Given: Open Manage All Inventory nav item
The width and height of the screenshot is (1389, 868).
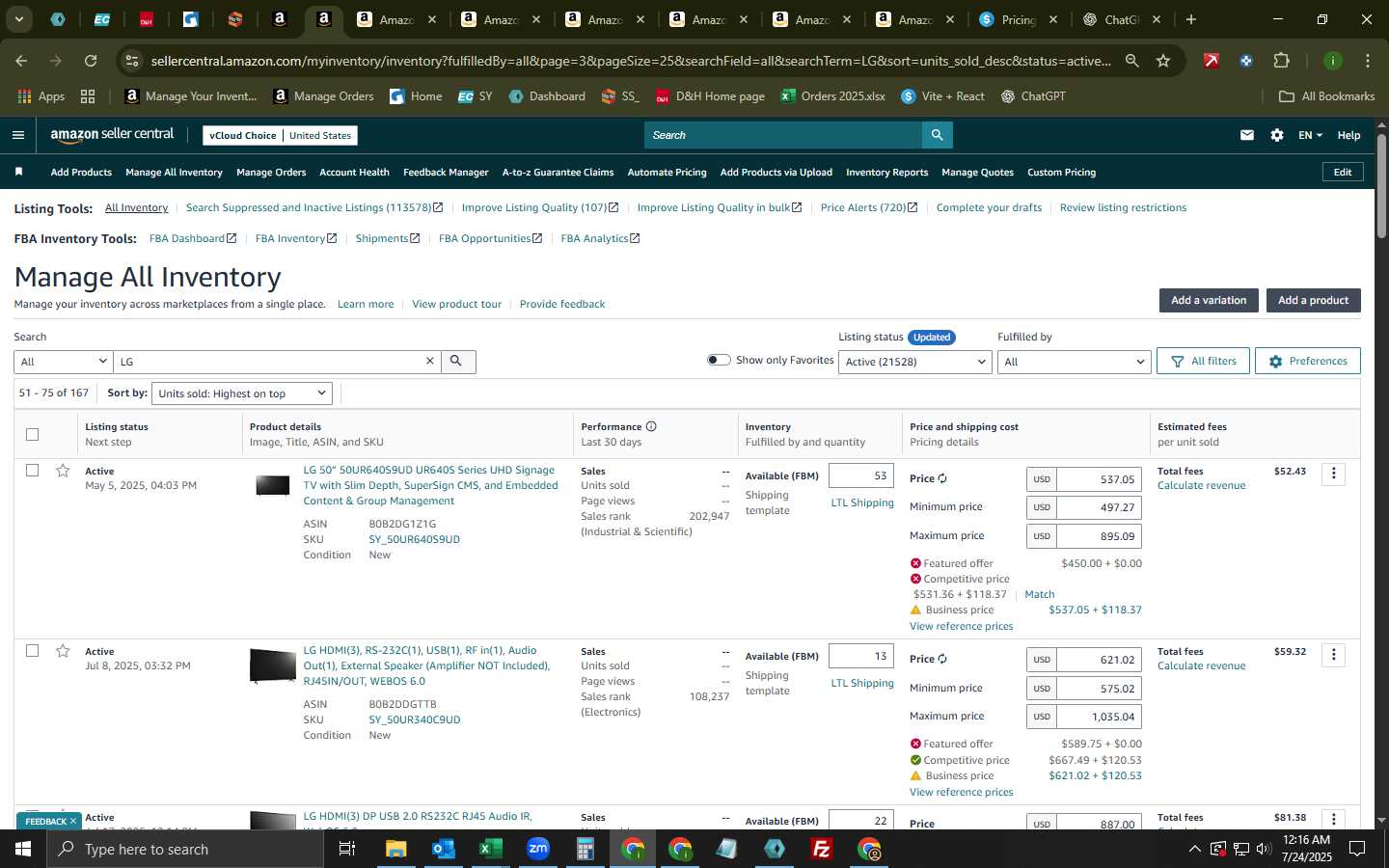Looking at the screenshot, I should [x=174, y=172].
